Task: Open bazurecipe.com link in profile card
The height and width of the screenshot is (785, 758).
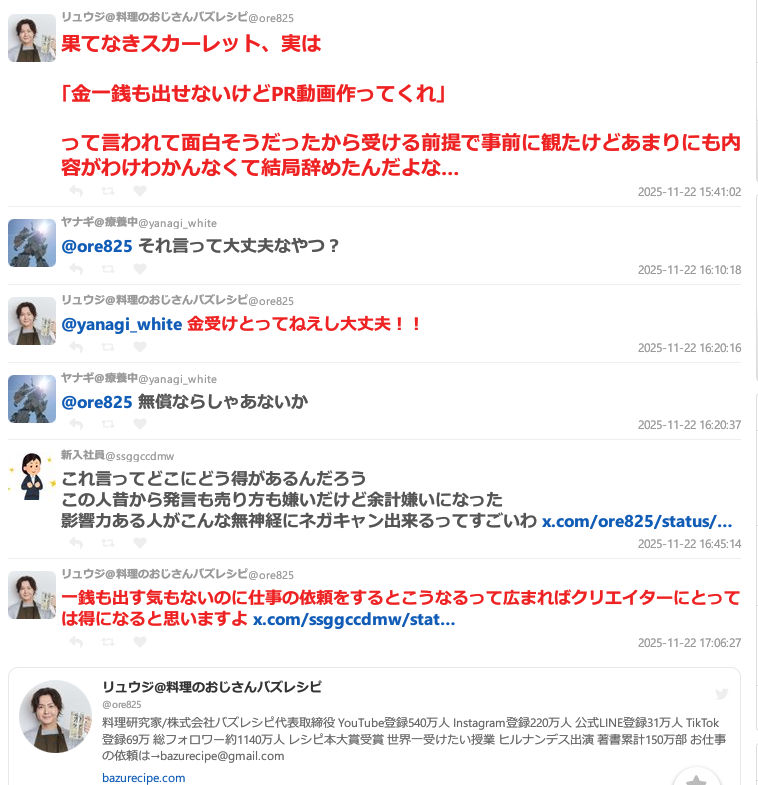Action: pos(144,777)
